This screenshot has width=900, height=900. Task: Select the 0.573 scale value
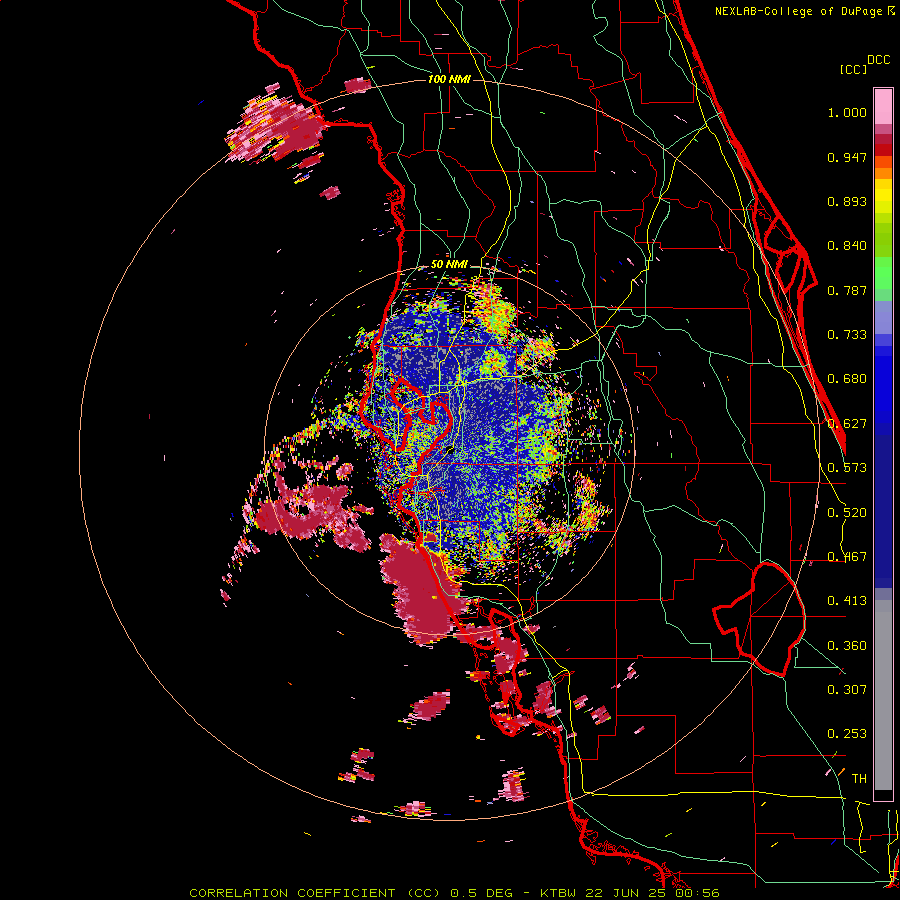847,468
